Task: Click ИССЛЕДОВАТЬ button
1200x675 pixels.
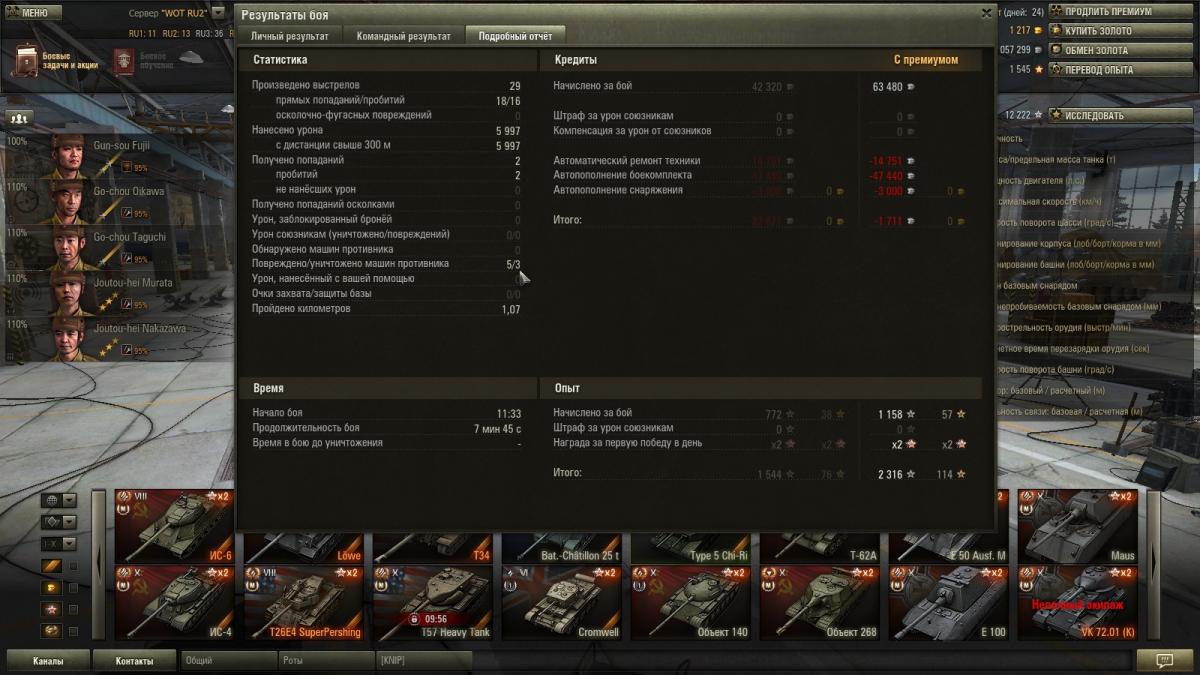Action: (1119, 115)
